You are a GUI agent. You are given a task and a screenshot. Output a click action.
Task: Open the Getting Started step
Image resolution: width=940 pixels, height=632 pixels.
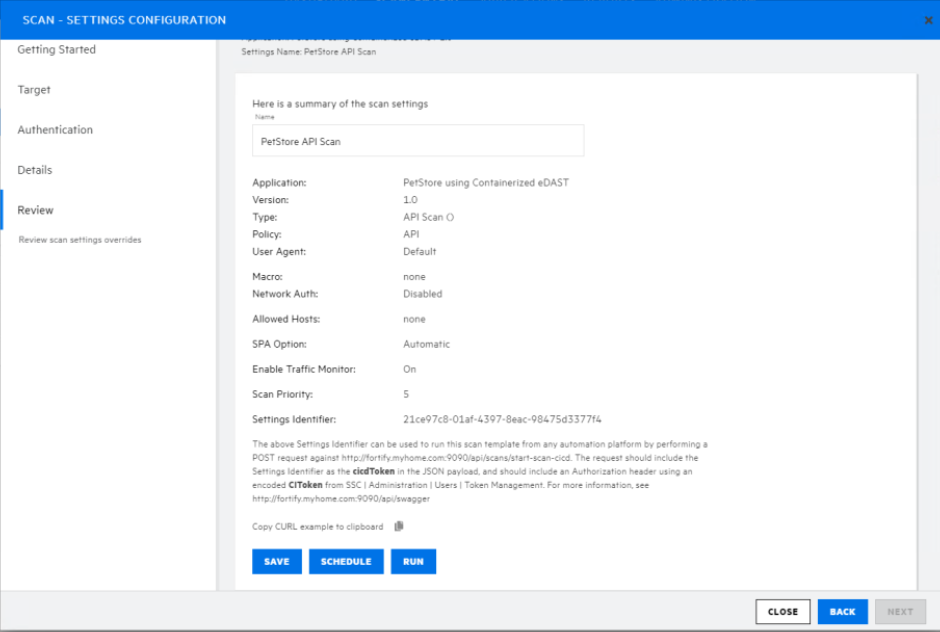[x=57, y=50]
